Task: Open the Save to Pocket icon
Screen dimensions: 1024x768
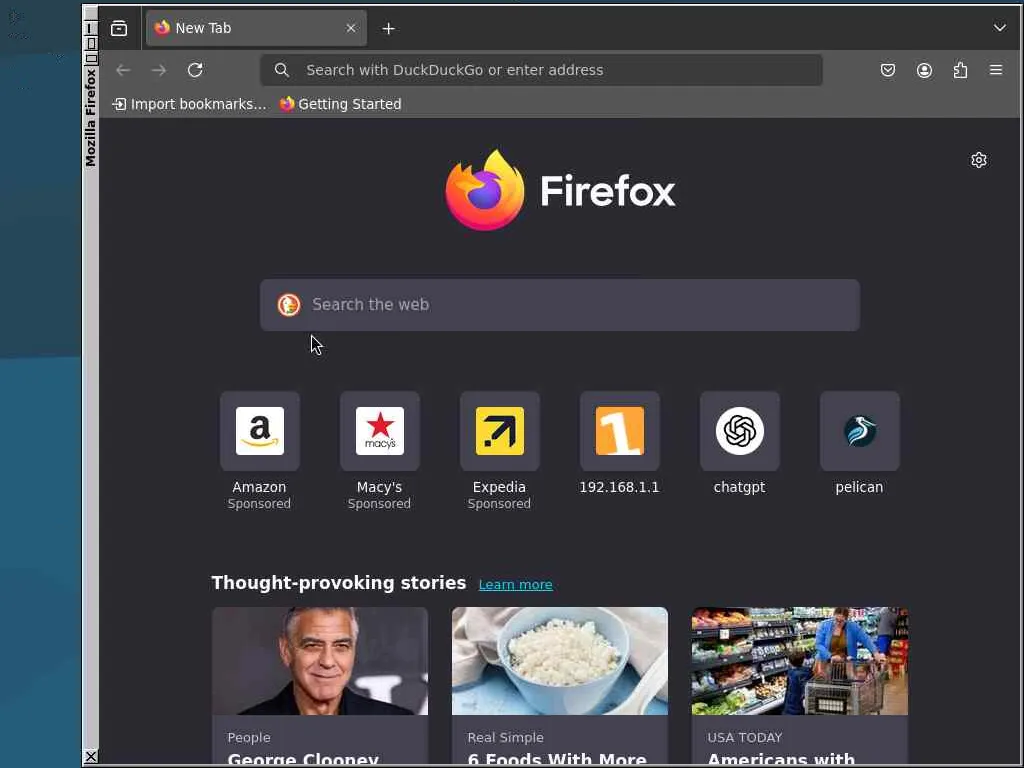Action: (x=888, y=70)
